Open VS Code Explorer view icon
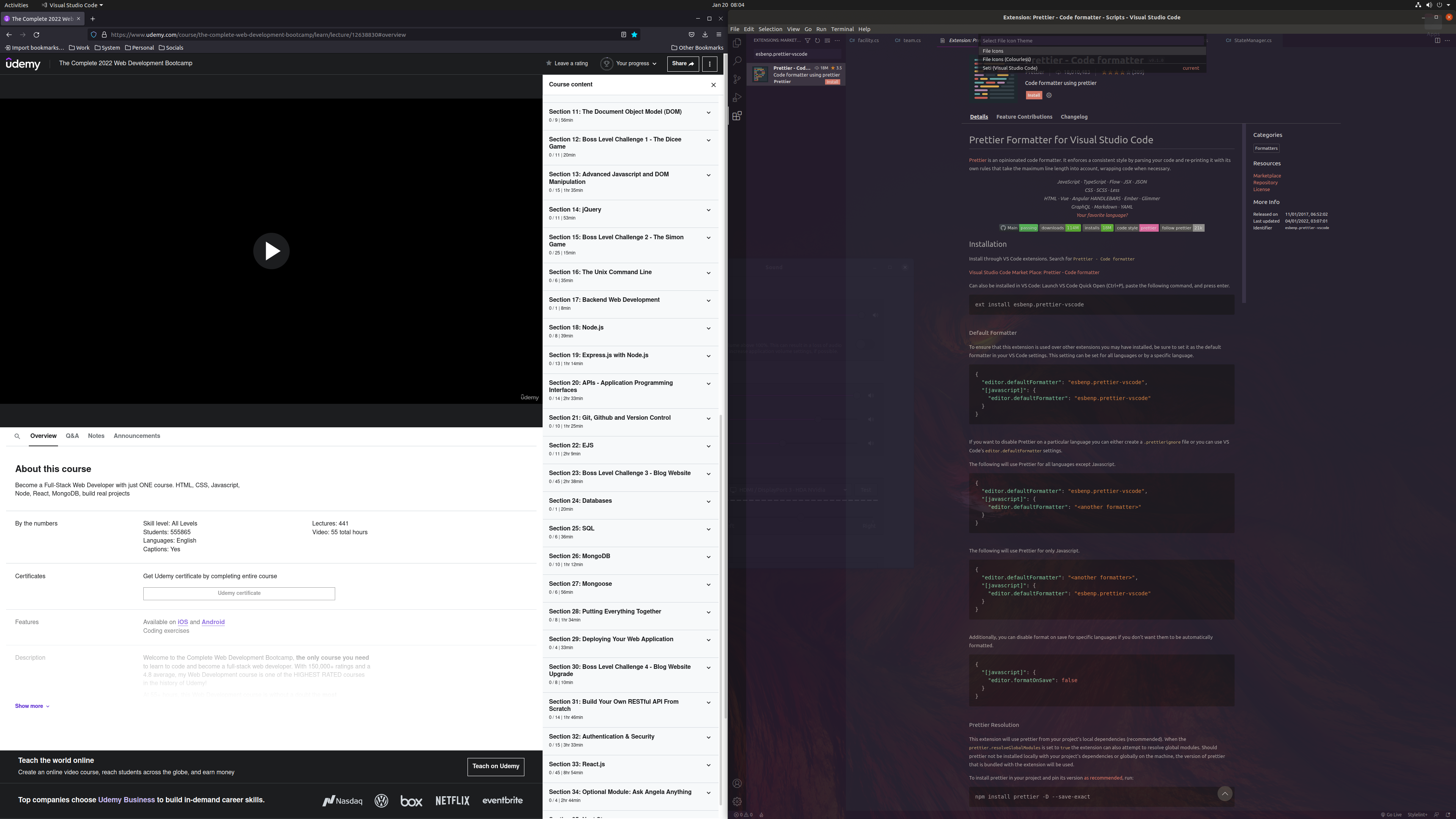Screen dimensions: 1456x819 click(x=736, y=43)
